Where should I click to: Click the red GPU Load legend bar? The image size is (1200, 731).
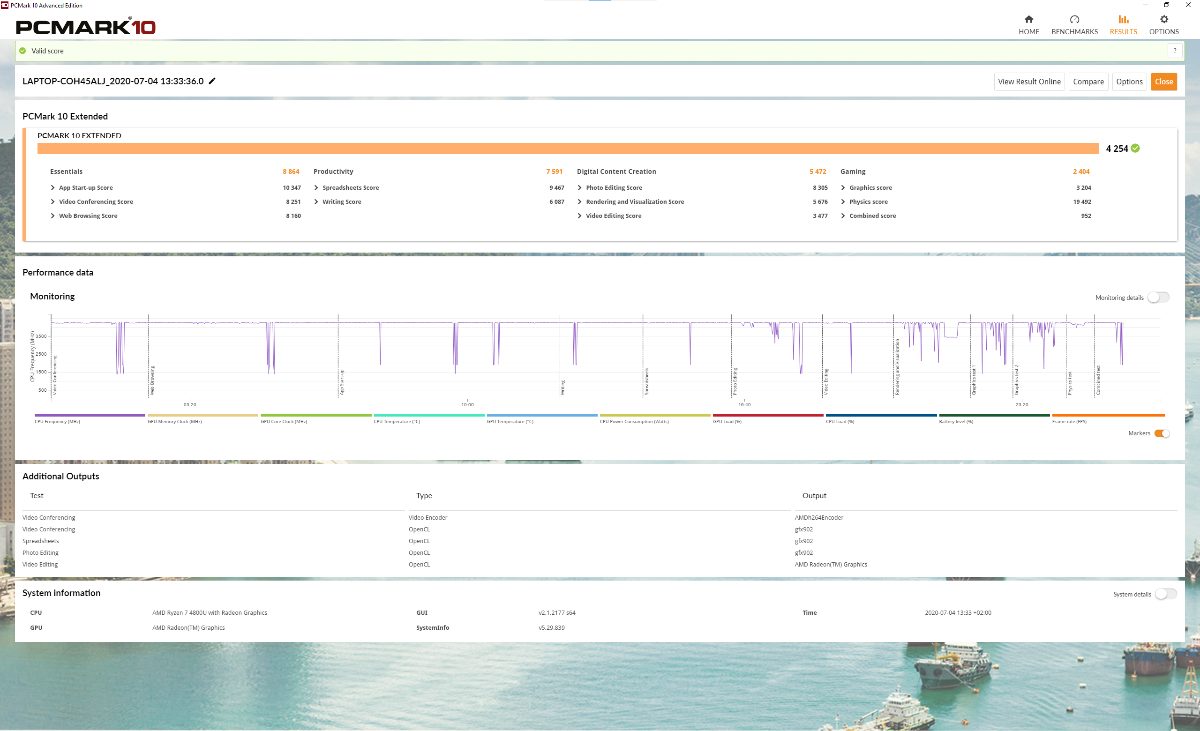[x=768, y=415]
